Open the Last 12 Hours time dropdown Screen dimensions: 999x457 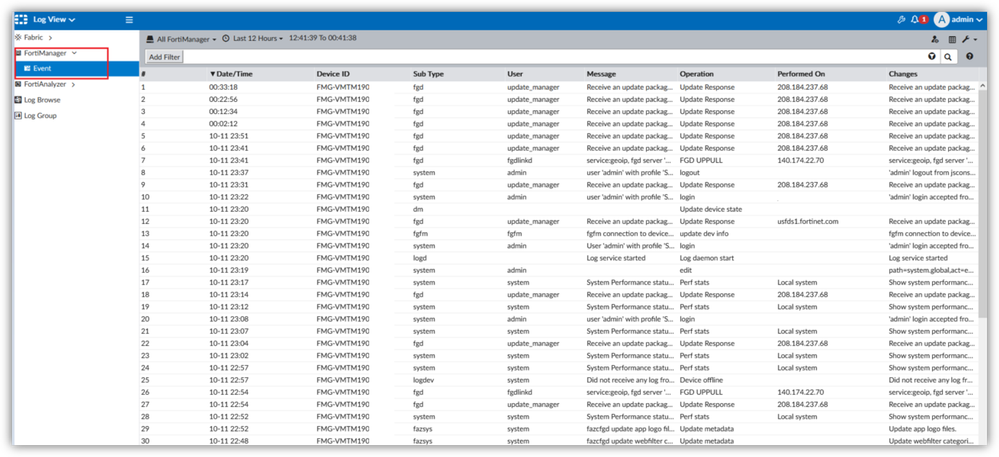tap(259, 39)
